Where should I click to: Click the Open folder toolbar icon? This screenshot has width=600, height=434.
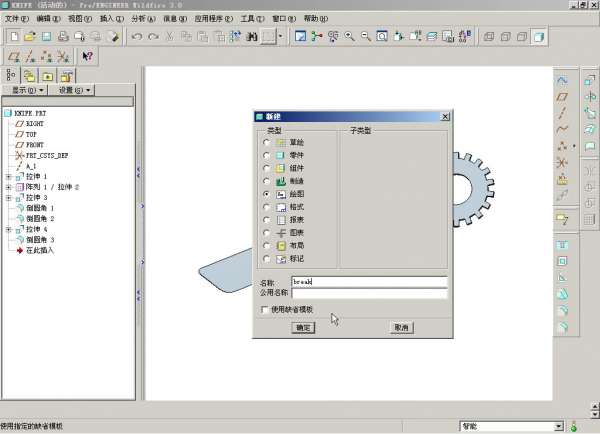click(30, 37)
